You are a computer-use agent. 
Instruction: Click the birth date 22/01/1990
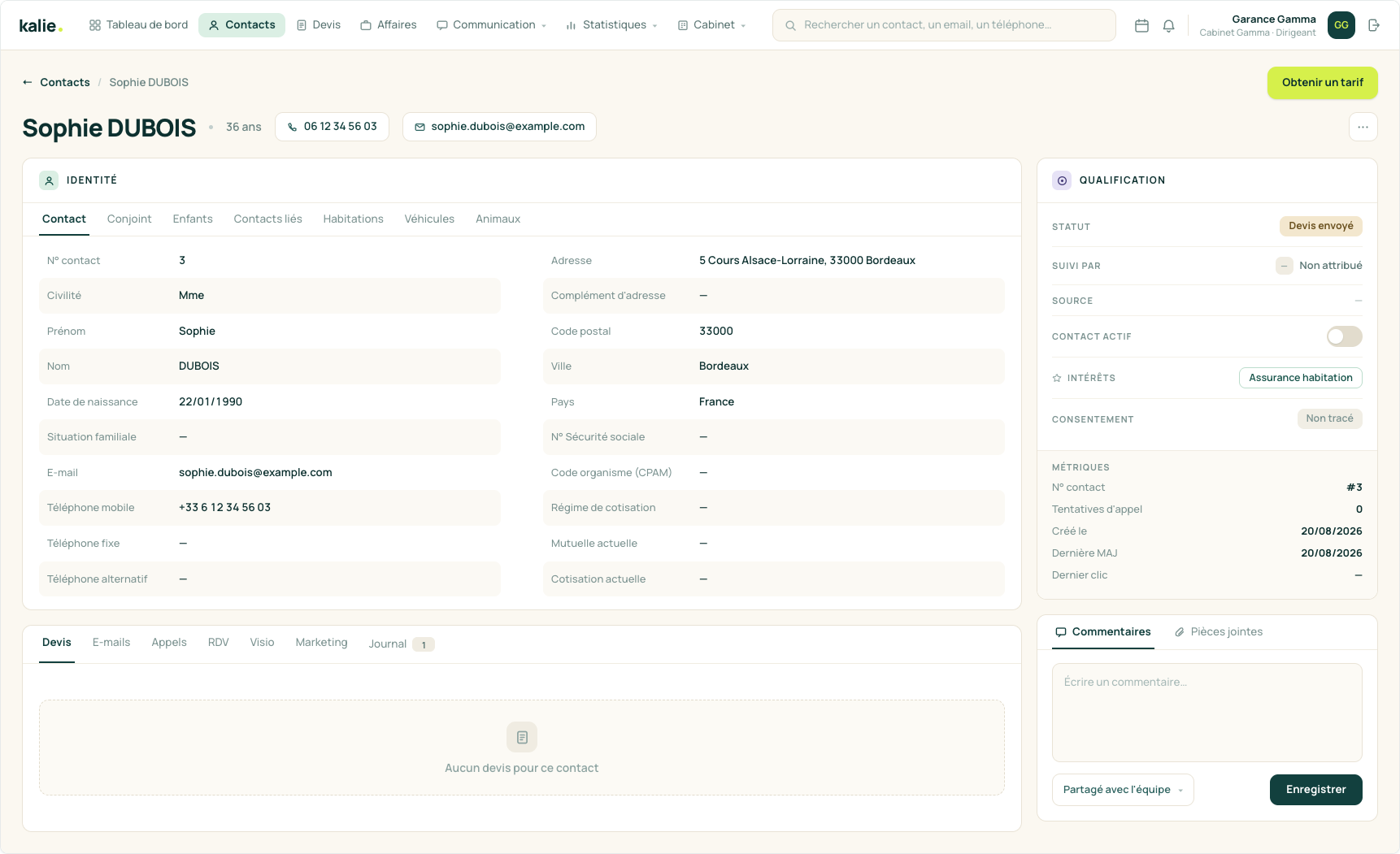[211, 402]
